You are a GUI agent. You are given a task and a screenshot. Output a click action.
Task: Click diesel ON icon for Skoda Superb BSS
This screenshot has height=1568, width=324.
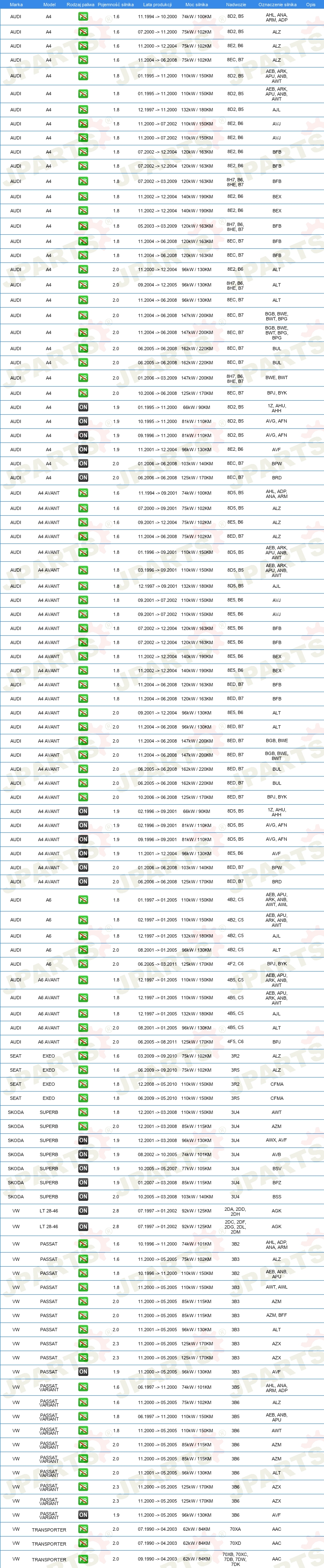pos(83,1197)
